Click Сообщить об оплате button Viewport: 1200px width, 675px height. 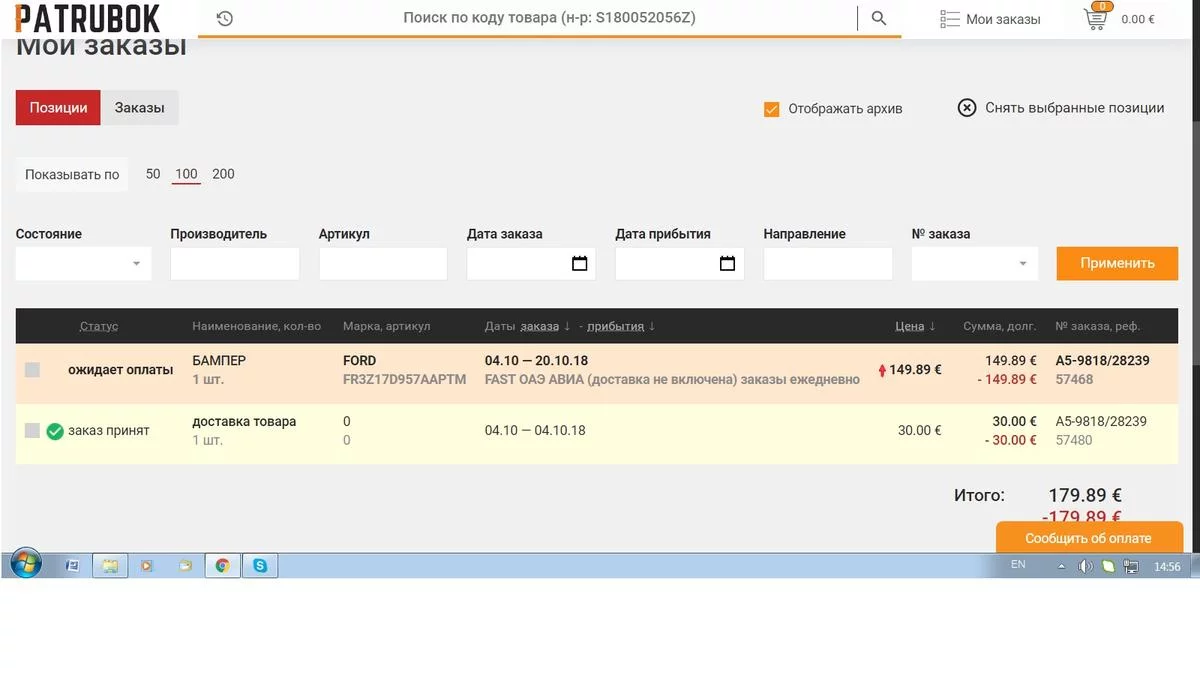coord(1088,538)
